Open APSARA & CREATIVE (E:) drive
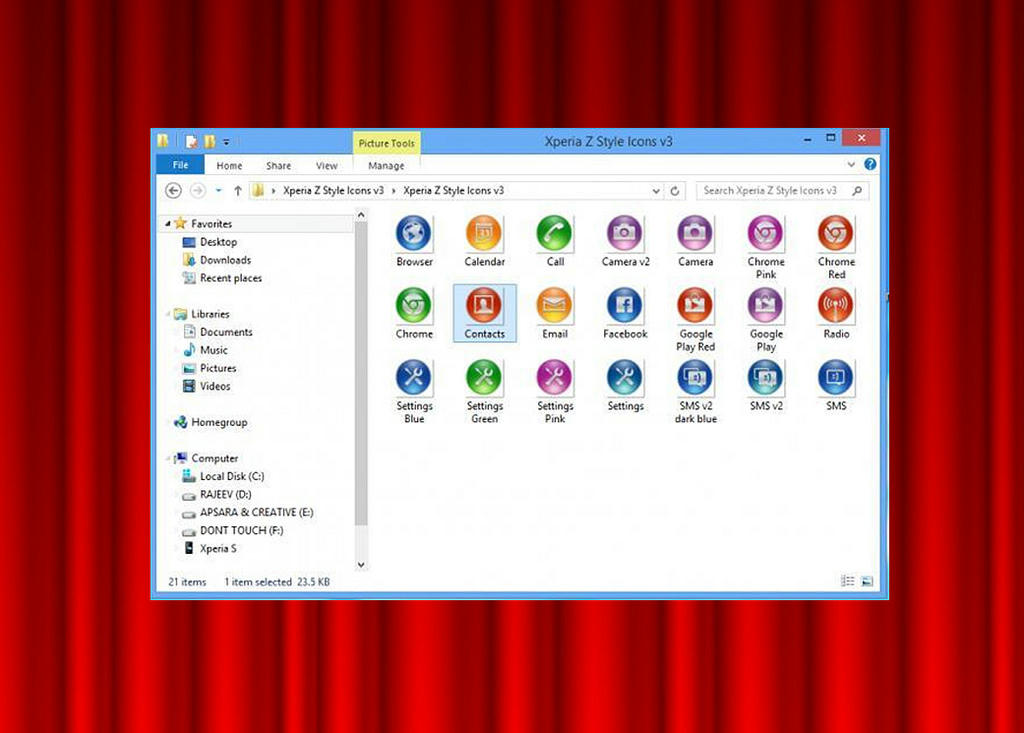1024x733 pixels. 256,512
